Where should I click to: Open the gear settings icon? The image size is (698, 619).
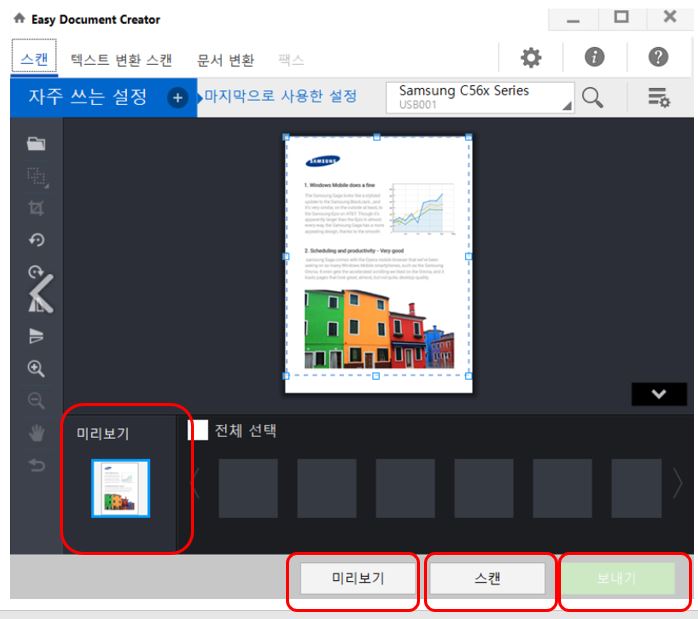tap(531, 57)
